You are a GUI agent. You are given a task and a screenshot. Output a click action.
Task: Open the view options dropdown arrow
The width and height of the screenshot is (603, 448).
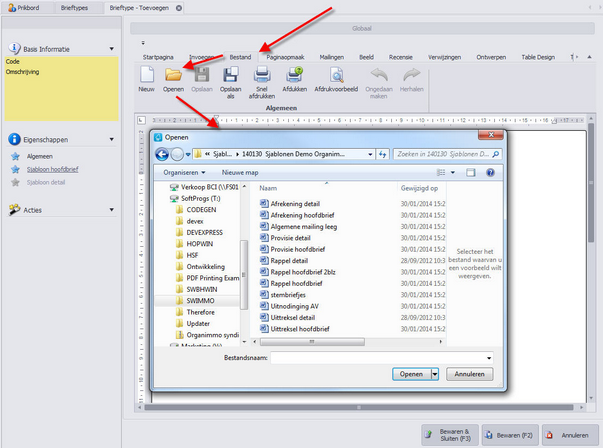coord(453,172)
